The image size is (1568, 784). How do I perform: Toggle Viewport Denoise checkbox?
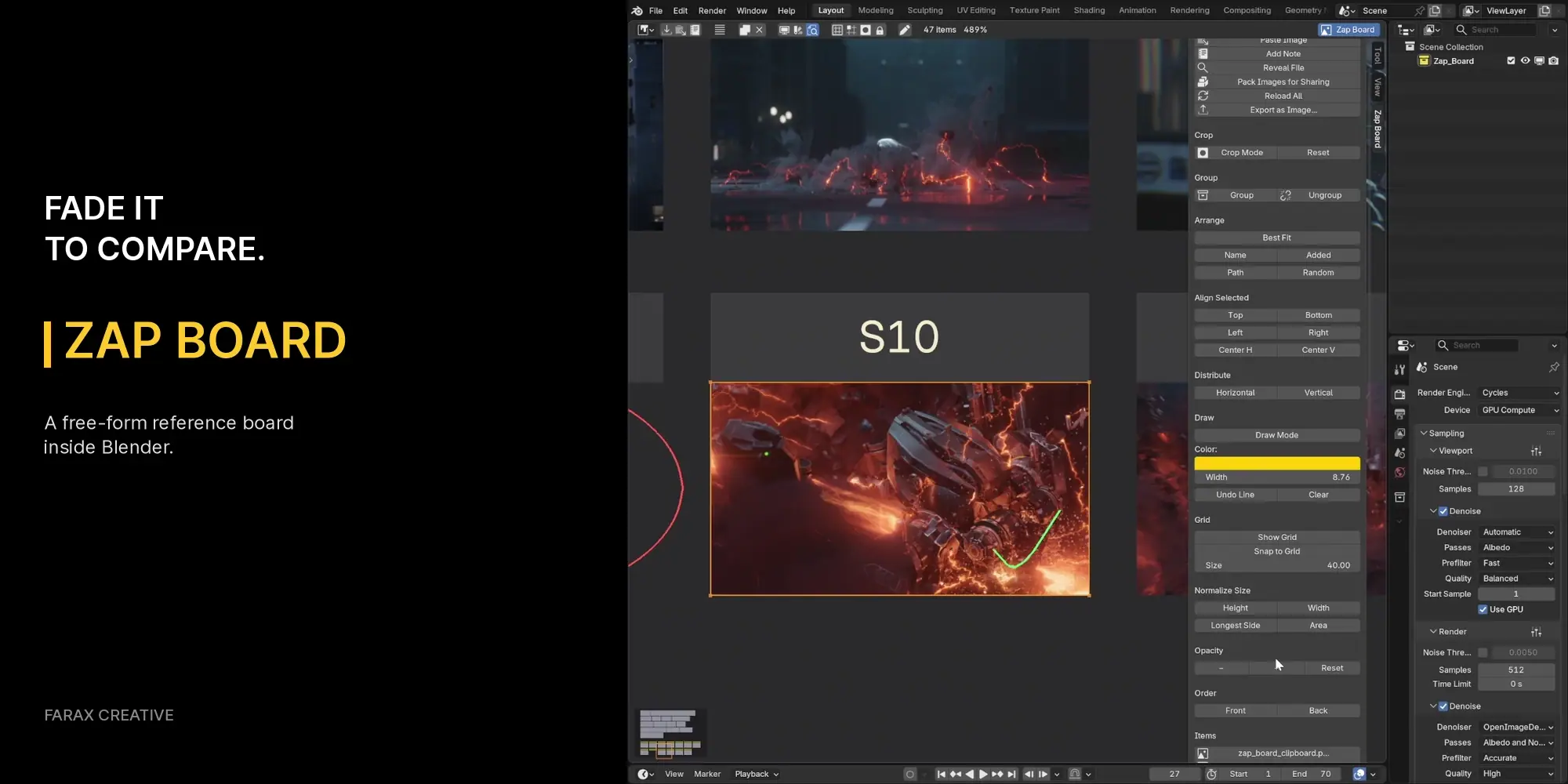click(1443, 511)
